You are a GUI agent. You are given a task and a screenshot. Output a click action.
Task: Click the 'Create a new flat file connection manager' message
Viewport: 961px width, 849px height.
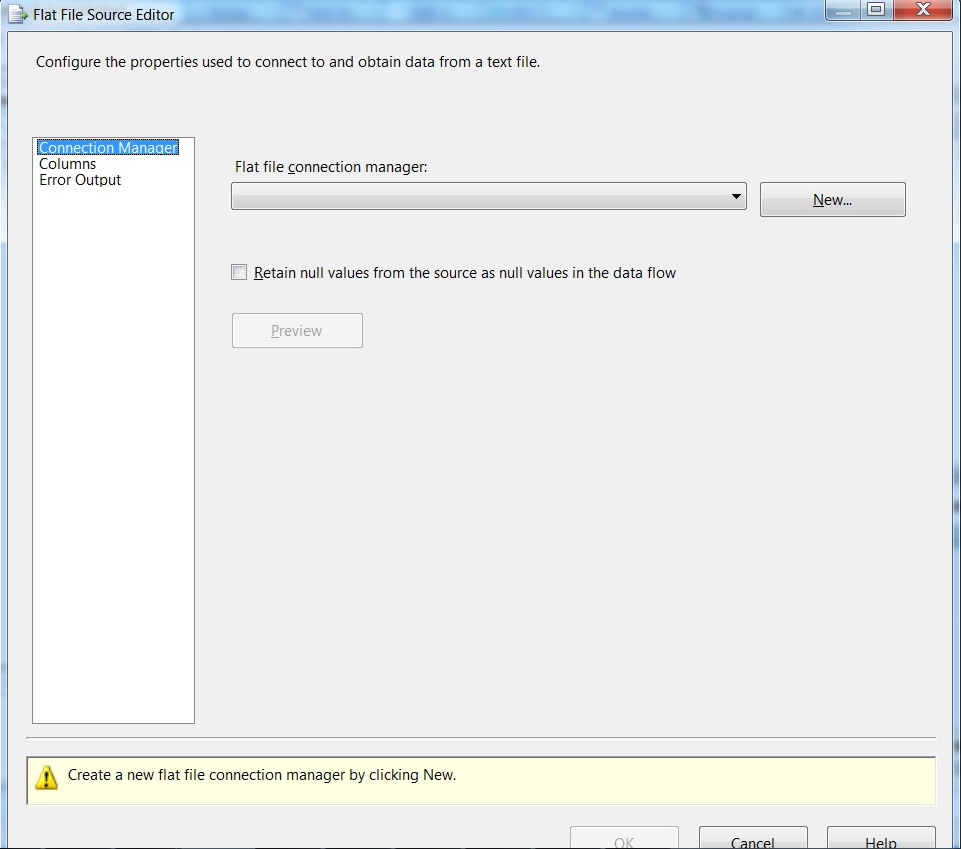click(262, 775)
